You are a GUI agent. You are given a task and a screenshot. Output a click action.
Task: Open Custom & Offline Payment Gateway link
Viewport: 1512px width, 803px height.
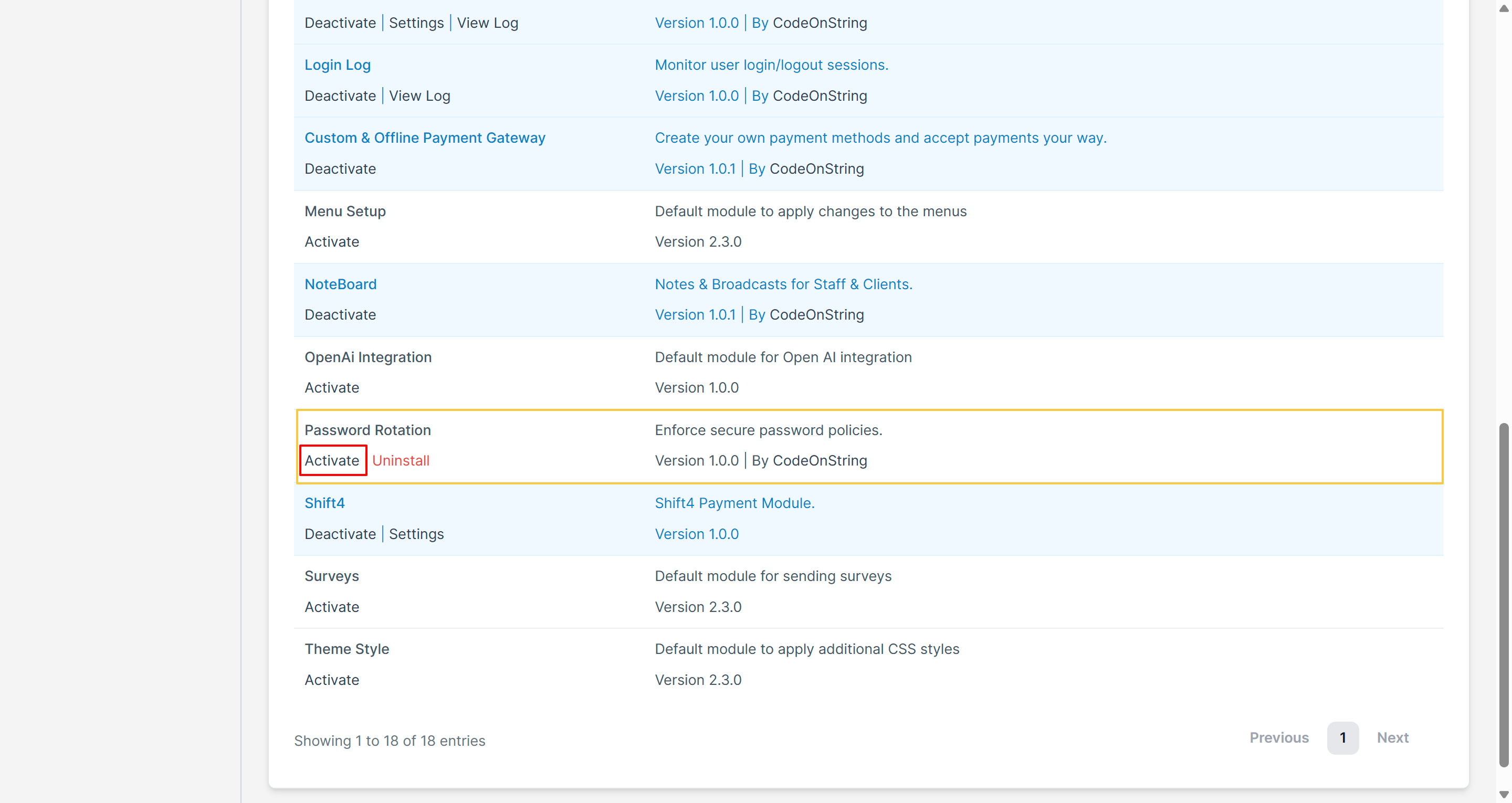(x=424, y=138)
